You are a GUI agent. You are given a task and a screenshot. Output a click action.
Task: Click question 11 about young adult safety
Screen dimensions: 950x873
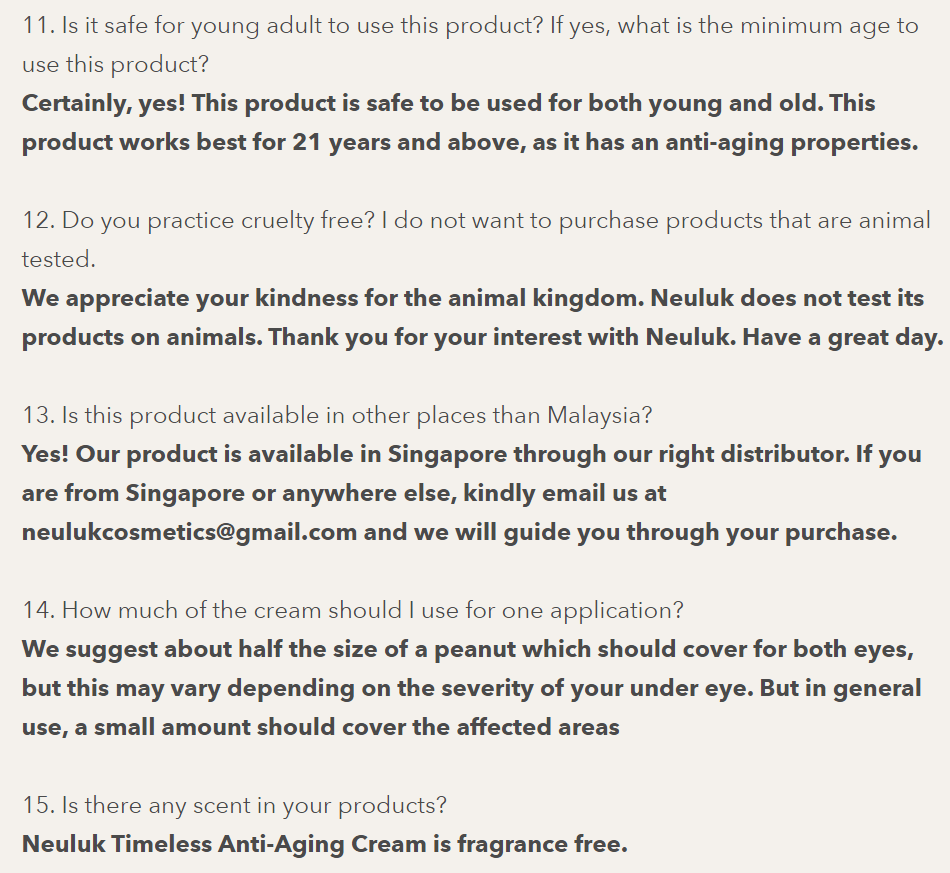470,26
